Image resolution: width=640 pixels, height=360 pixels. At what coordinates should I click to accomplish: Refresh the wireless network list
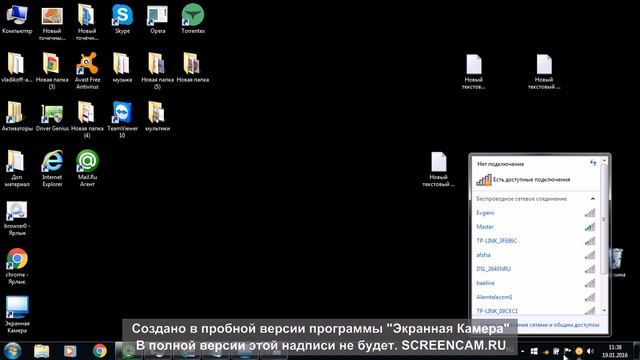point(593,163)
